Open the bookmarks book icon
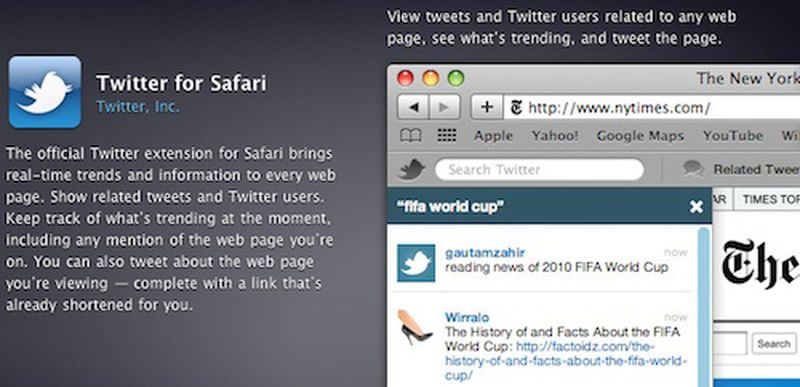The width and height of the screenshot is (800, 387). [x=411, y=136]
